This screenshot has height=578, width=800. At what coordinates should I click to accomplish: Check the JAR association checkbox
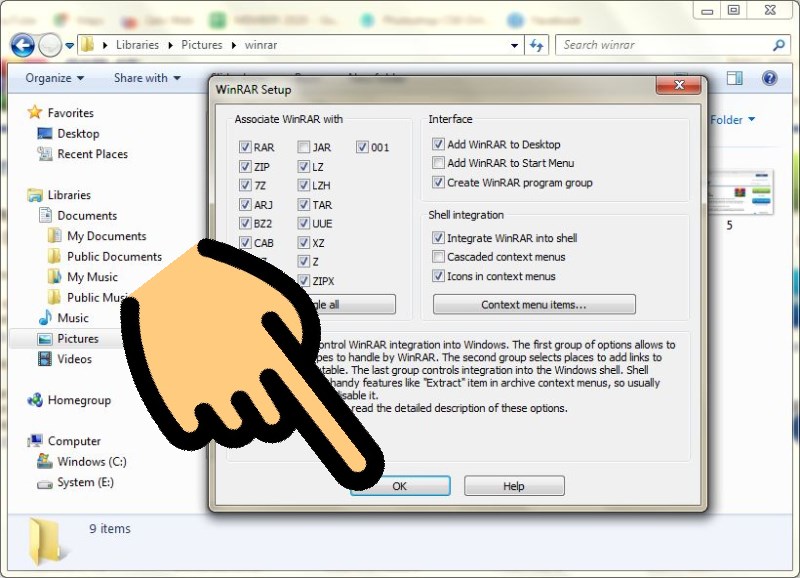(x=304, y=147)
